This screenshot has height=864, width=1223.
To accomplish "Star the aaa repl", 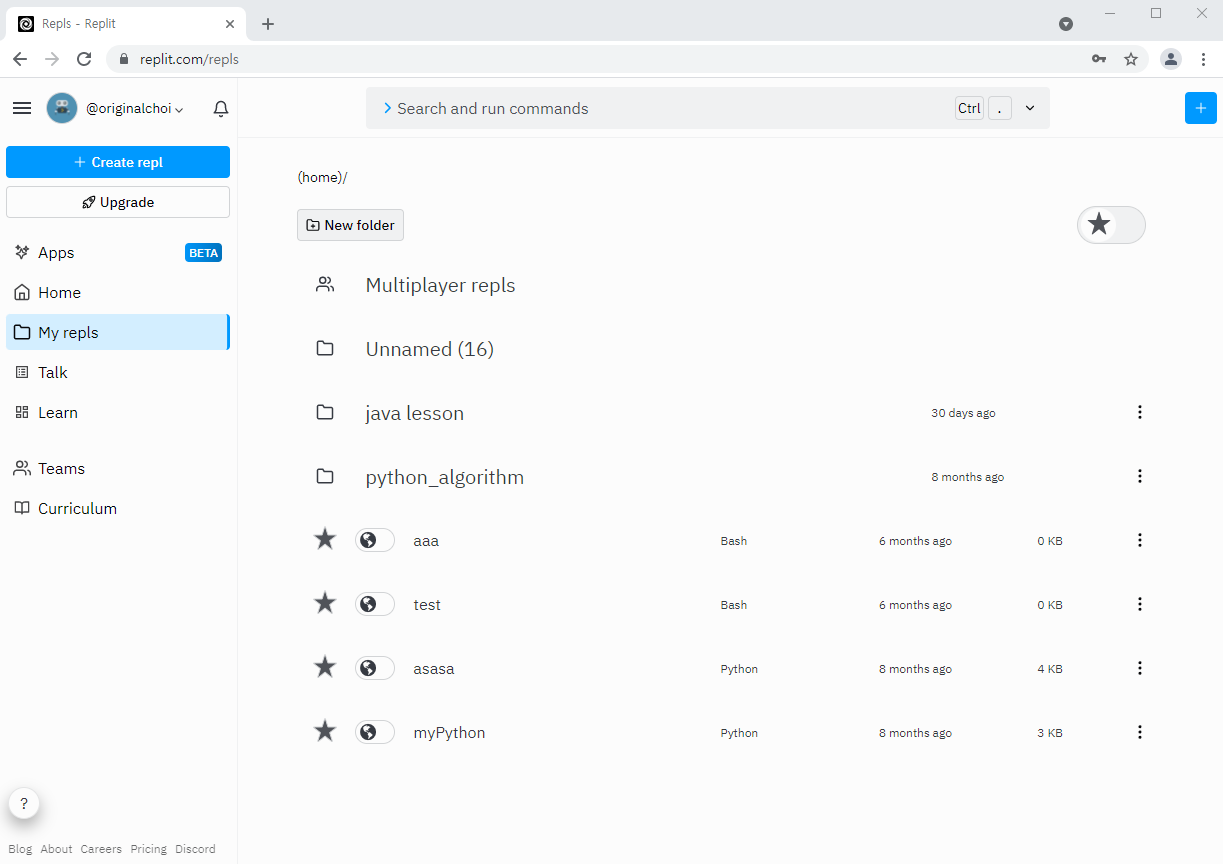I will coord(325,540).
